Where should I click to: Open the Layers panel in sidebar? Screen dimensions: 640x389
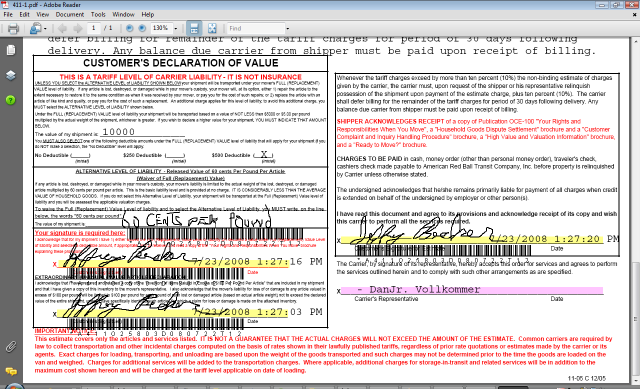[11, 75]
